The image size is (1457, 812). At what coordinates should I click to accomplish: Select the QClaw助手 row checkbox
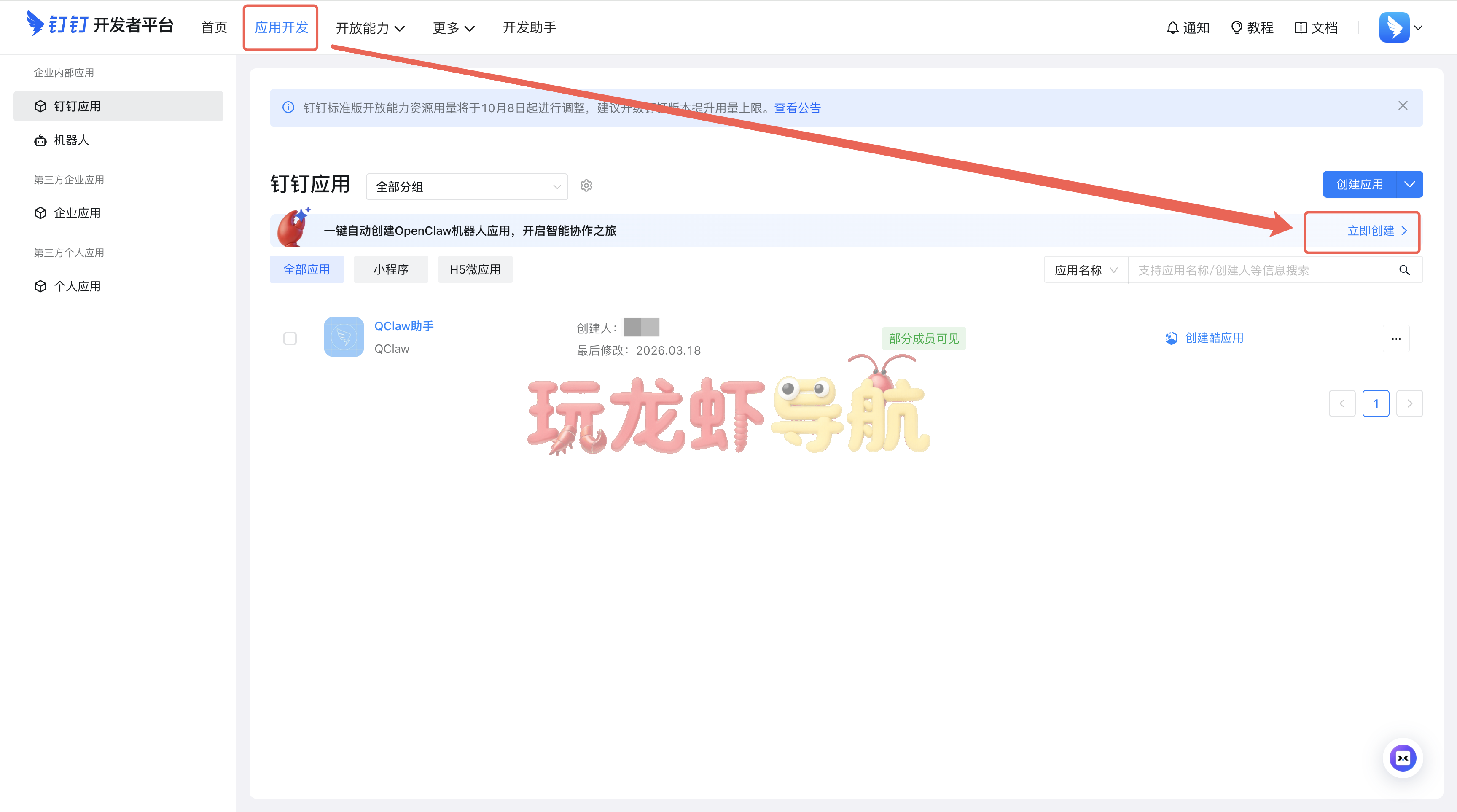click(x=290, y=339)
